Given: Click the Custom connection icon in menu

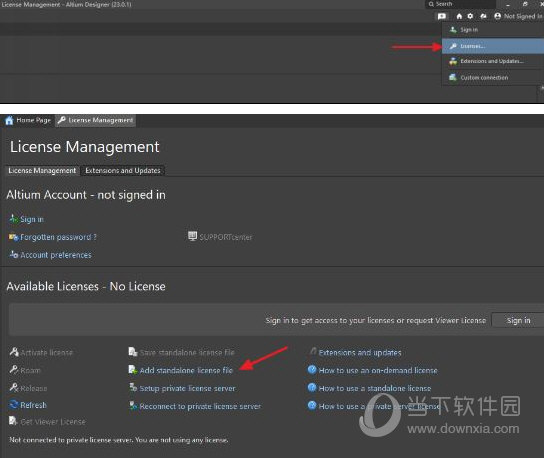Looking at the screenshot, I should point(453,77).
